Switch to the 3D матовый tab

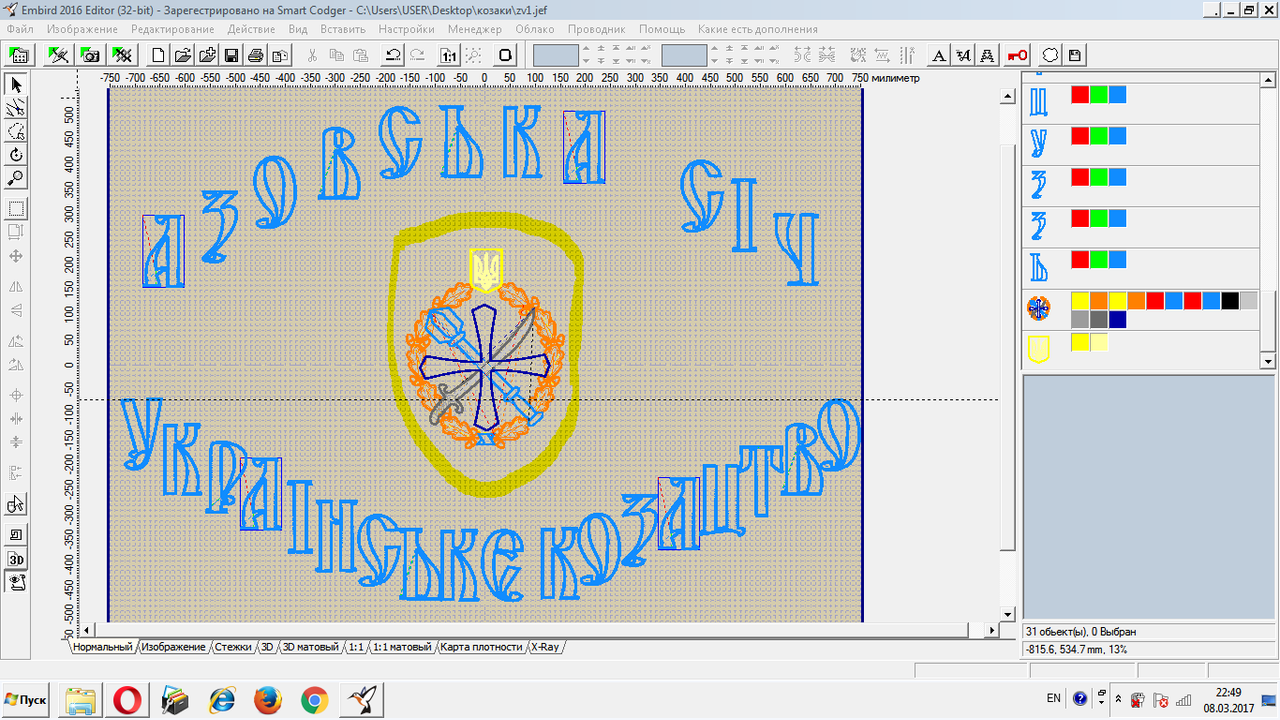(x=310, y=647)
